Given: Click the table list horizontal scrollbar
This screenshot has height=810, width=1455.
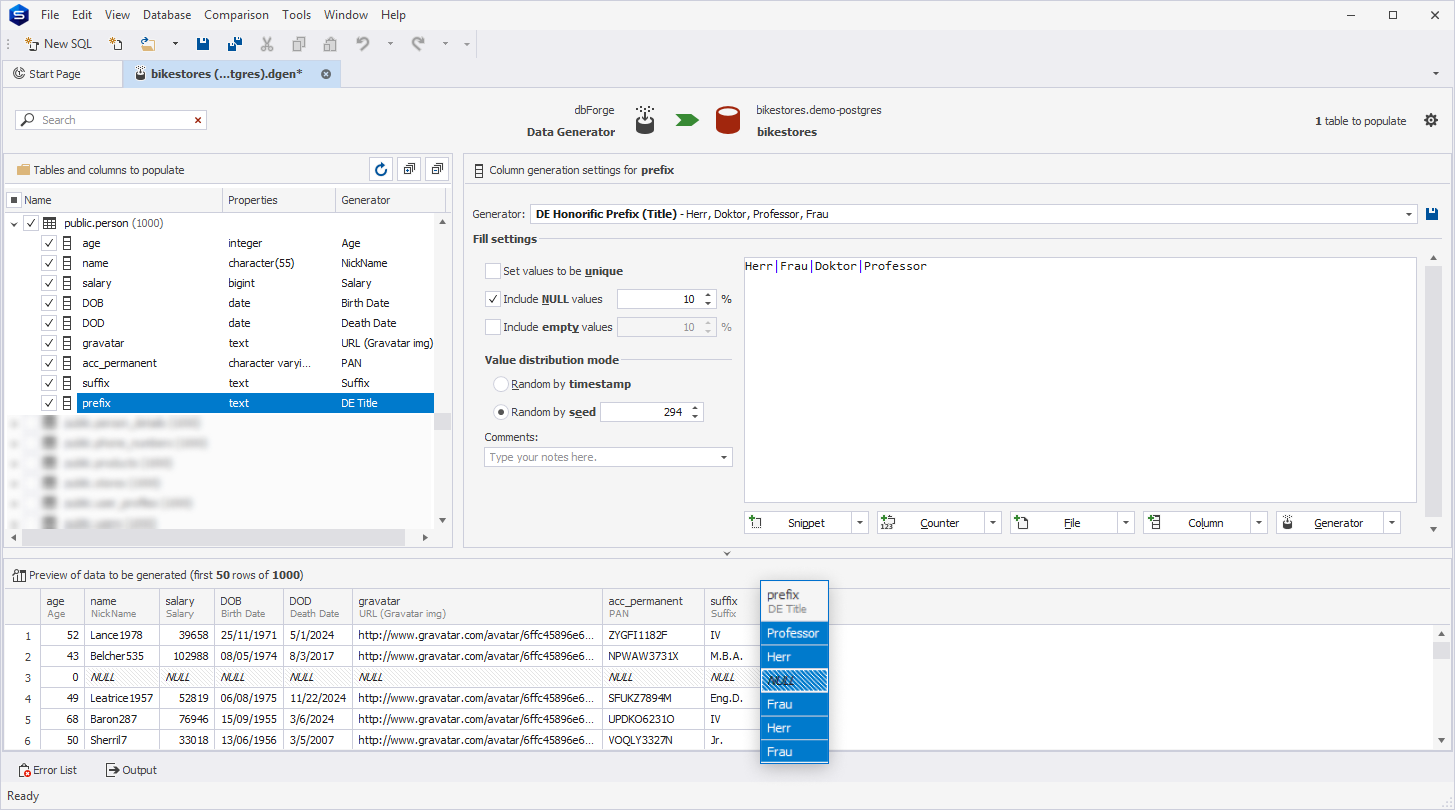Looking at the screenshot, I should tap(212, 537).
